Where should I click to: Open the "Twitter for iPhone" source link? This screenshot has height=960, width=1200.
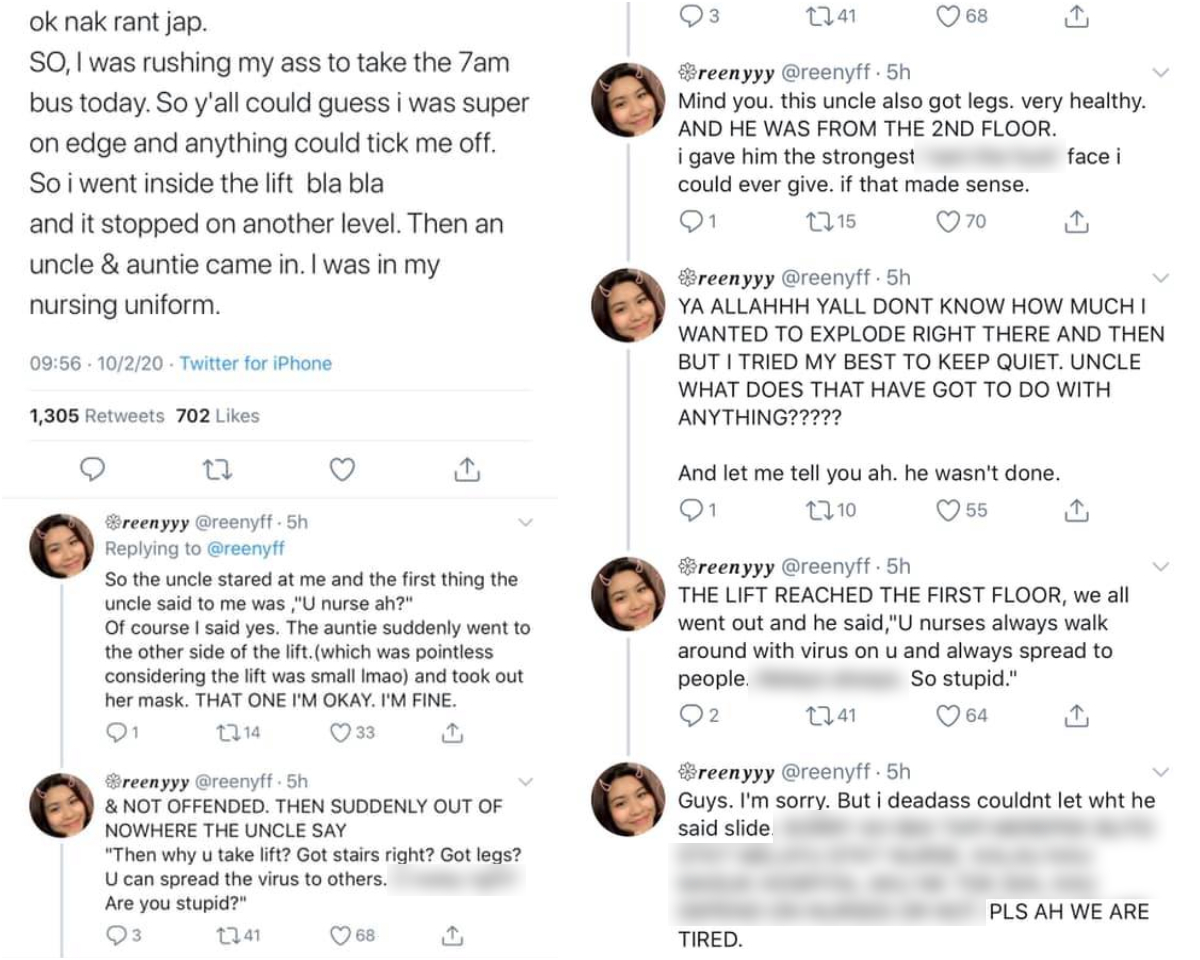click(x=256, y=364)
